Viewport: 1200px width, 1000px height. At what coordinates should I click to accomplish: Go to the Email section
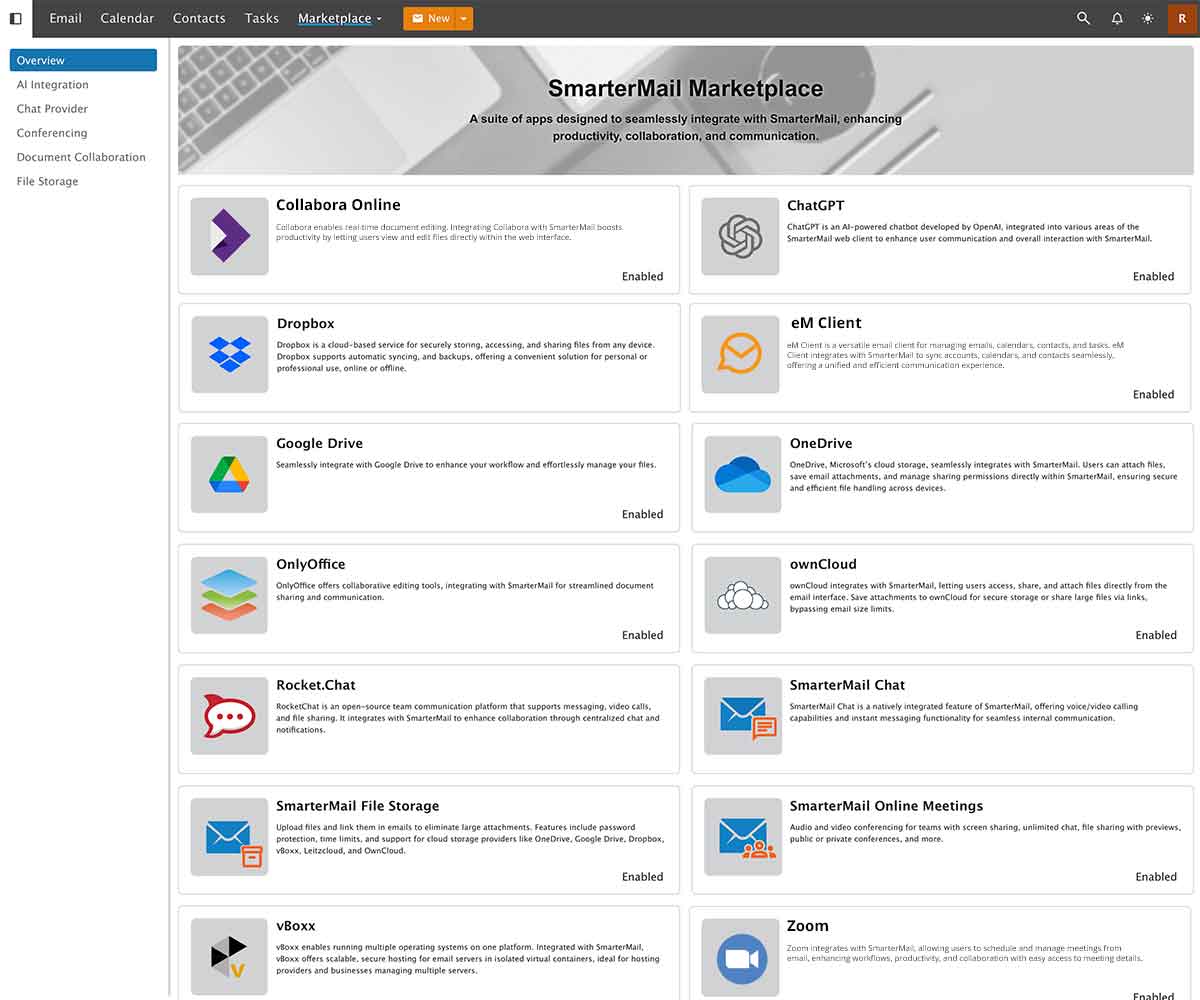[66, 18]
